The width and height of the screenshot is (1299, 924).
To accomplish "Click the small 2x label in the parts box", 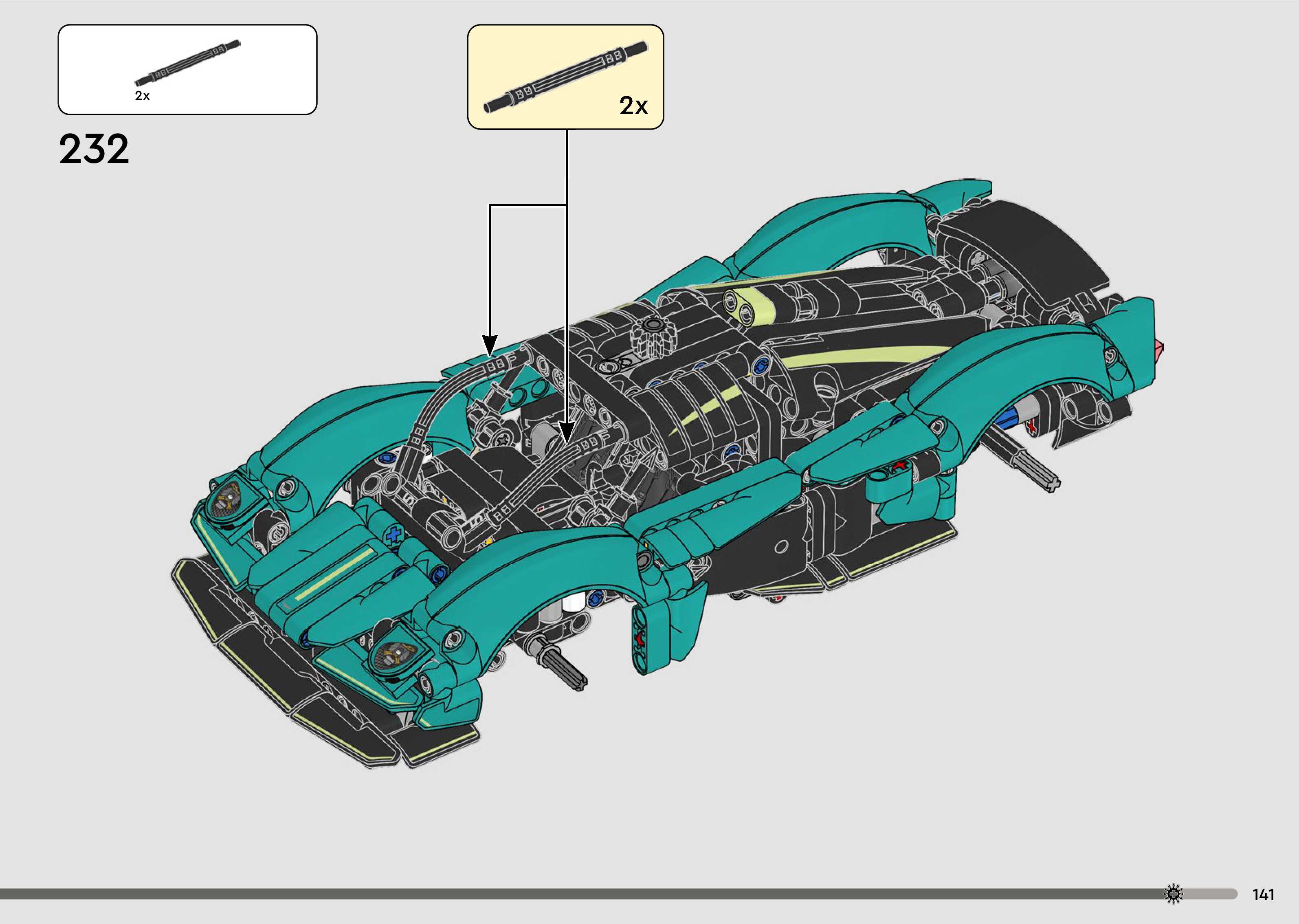I will click(142, 96).
